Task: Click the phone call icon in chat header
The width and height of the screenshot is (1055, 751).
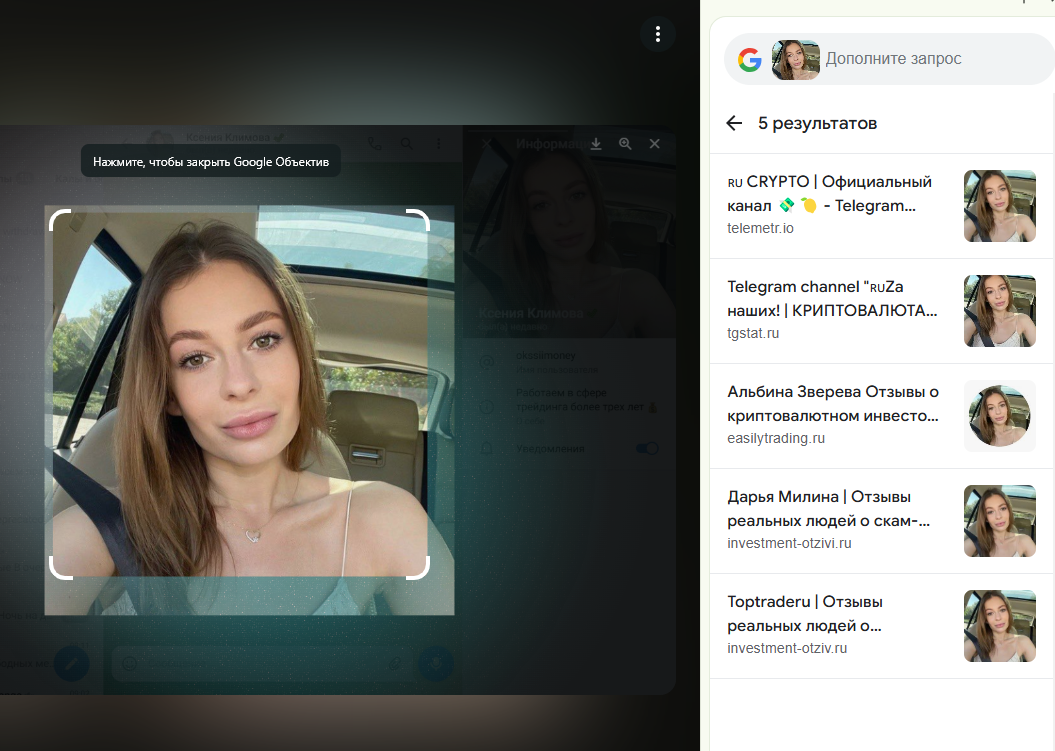Action: 374,144
